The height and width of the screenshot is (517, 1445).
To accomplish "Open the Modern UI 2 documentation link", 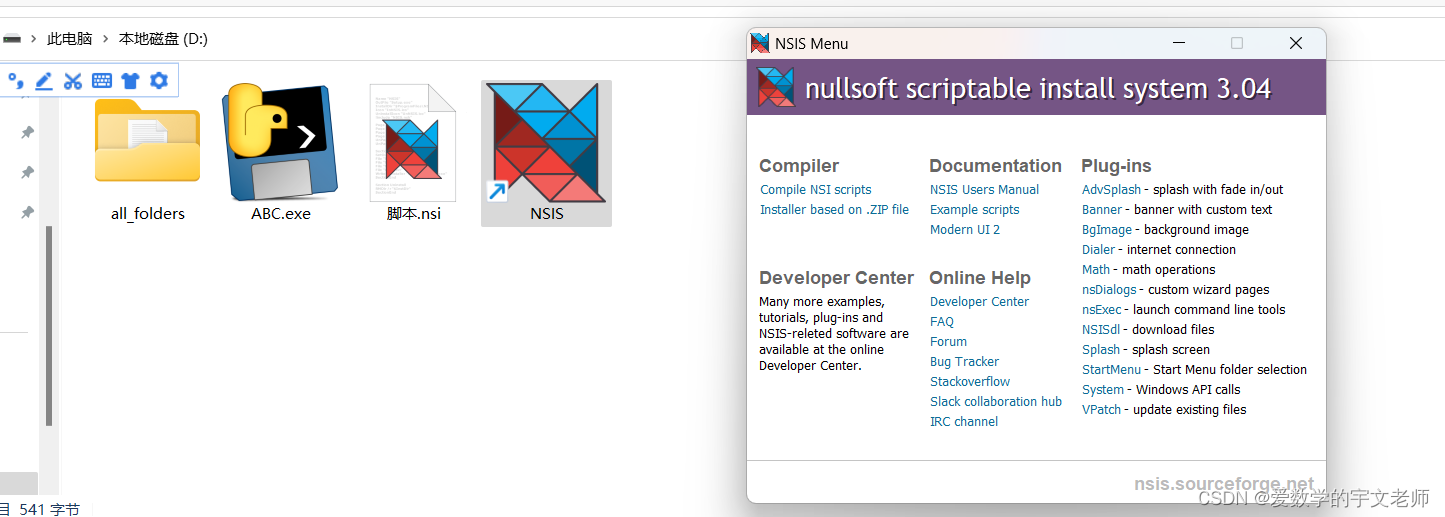I will tap(964, 230).
